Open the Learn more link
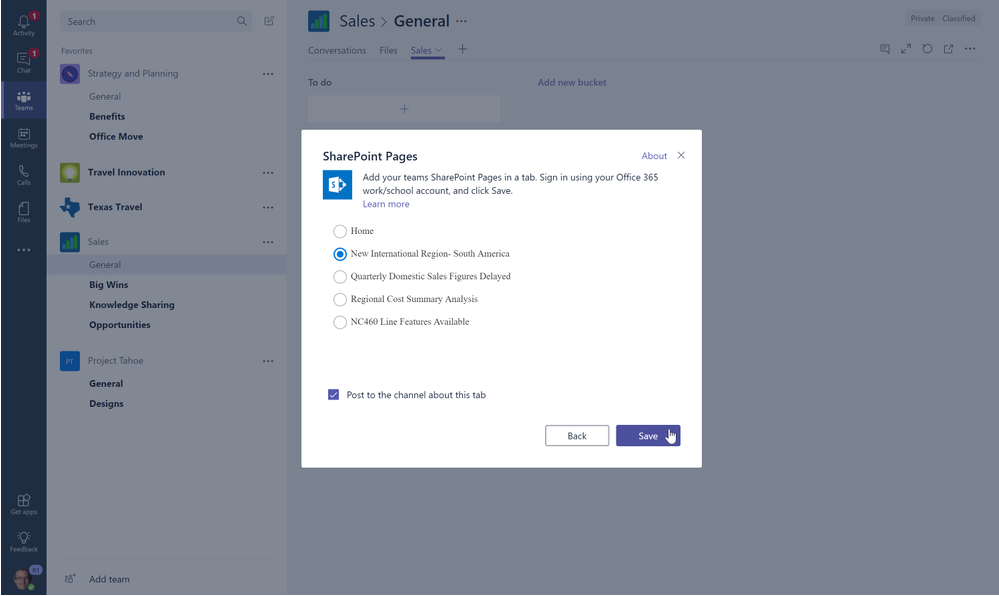This screenshot has height=596, width=999. click(x=386, y=204)
